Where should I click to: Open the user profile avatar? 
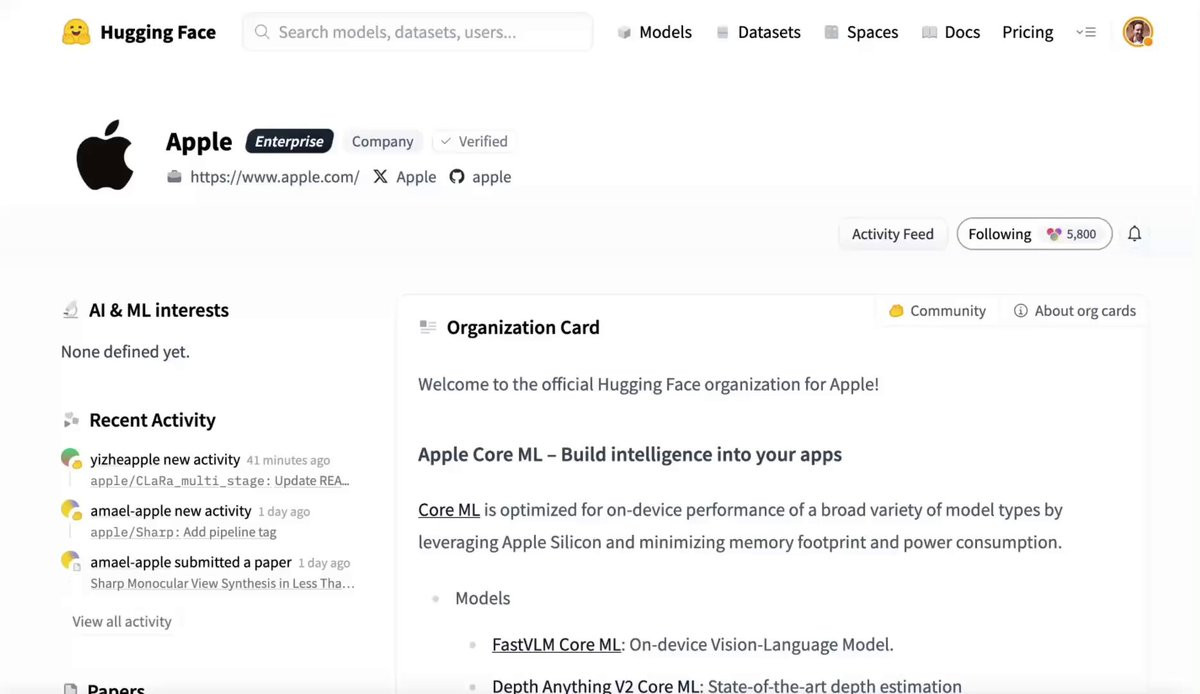click(x=1137, y=32)
